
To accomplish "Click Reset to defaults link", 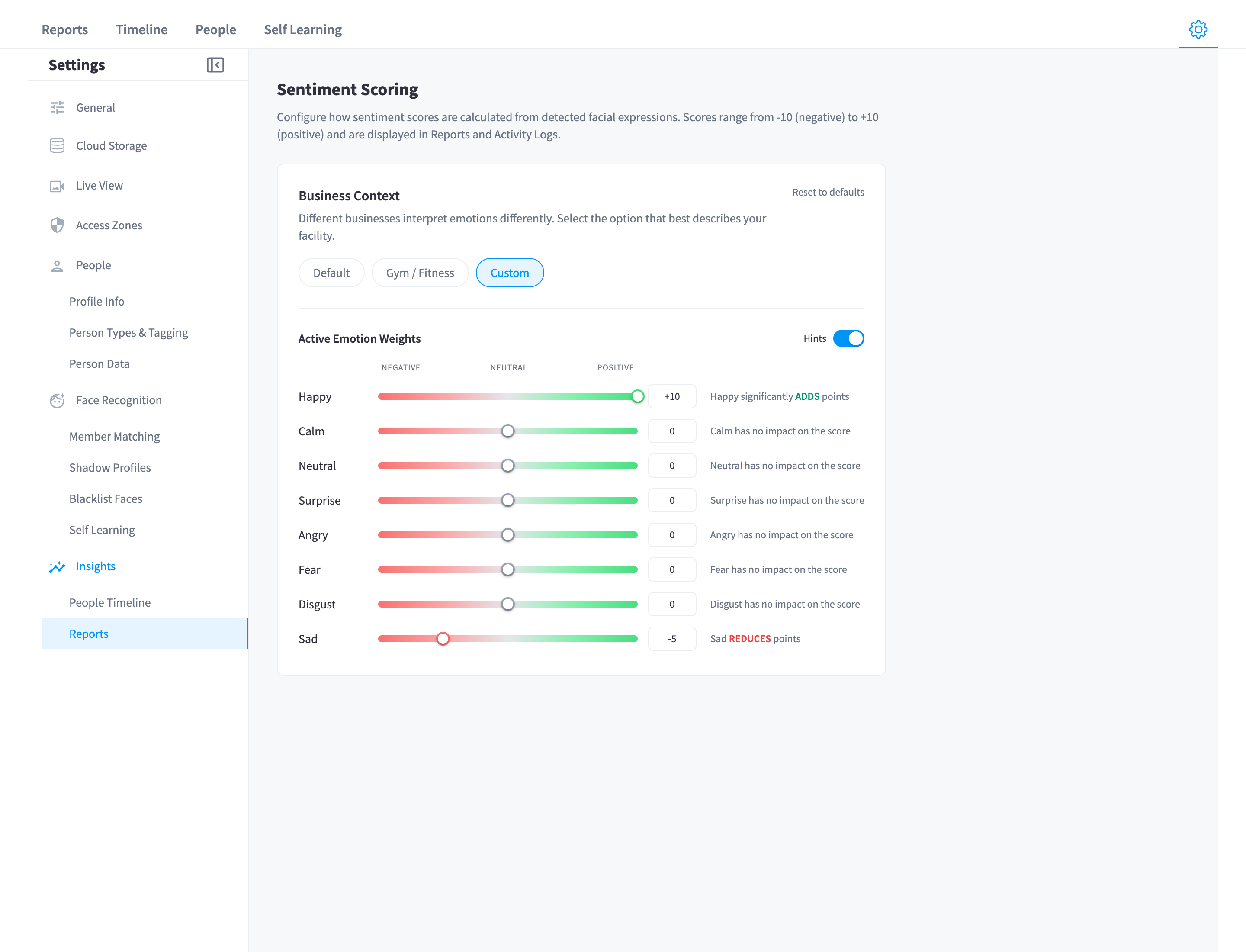I will coord(829,193).
